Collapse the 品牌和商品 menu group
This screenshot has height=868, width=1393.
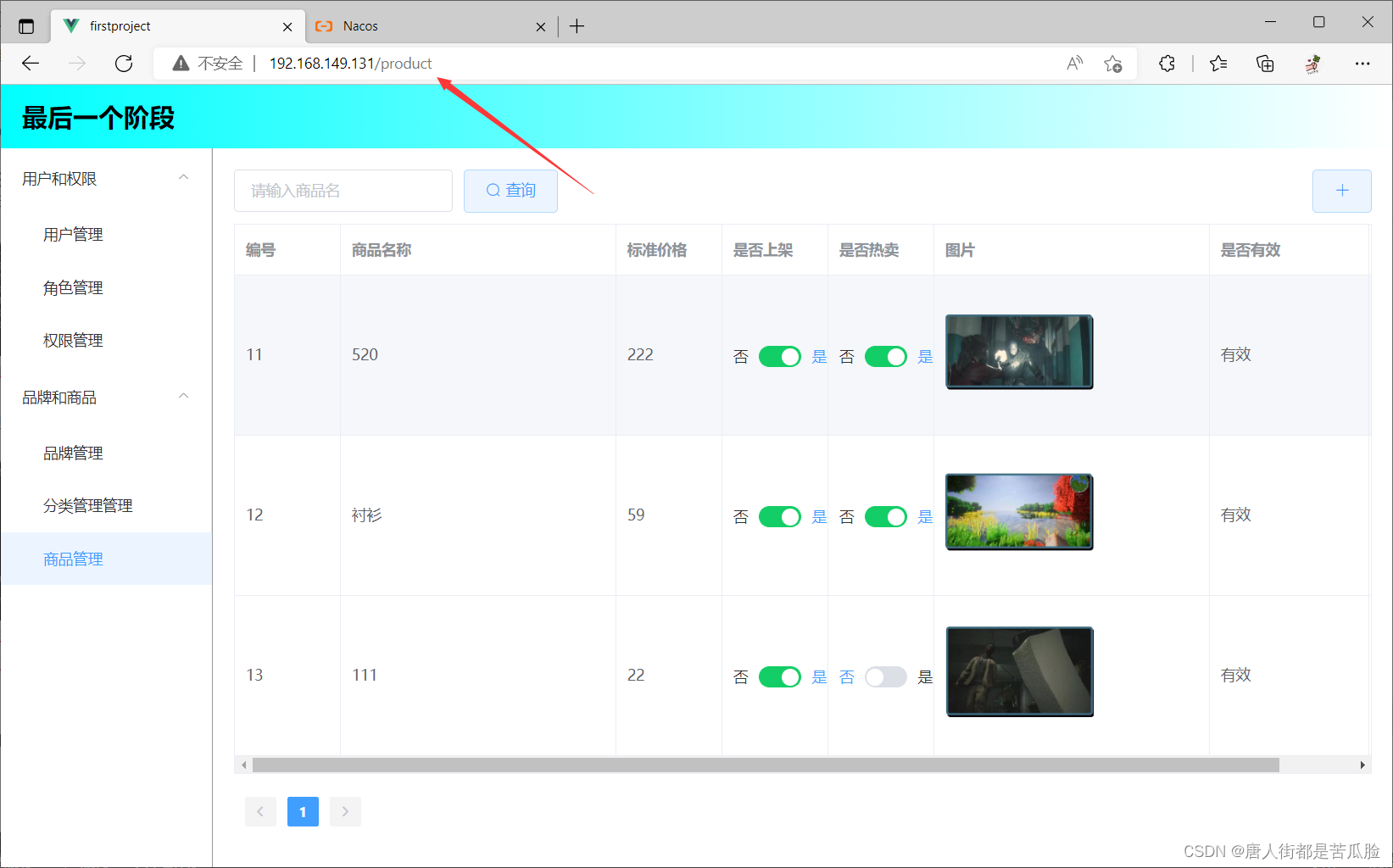point(106,398)
